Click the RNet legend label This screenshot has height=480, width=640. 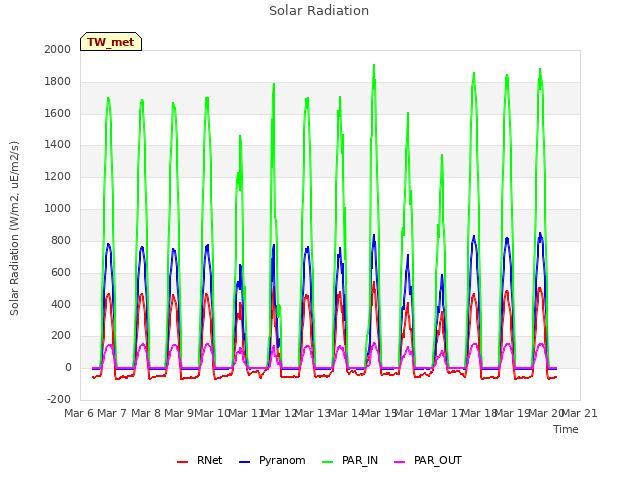(x=209, y=460)
